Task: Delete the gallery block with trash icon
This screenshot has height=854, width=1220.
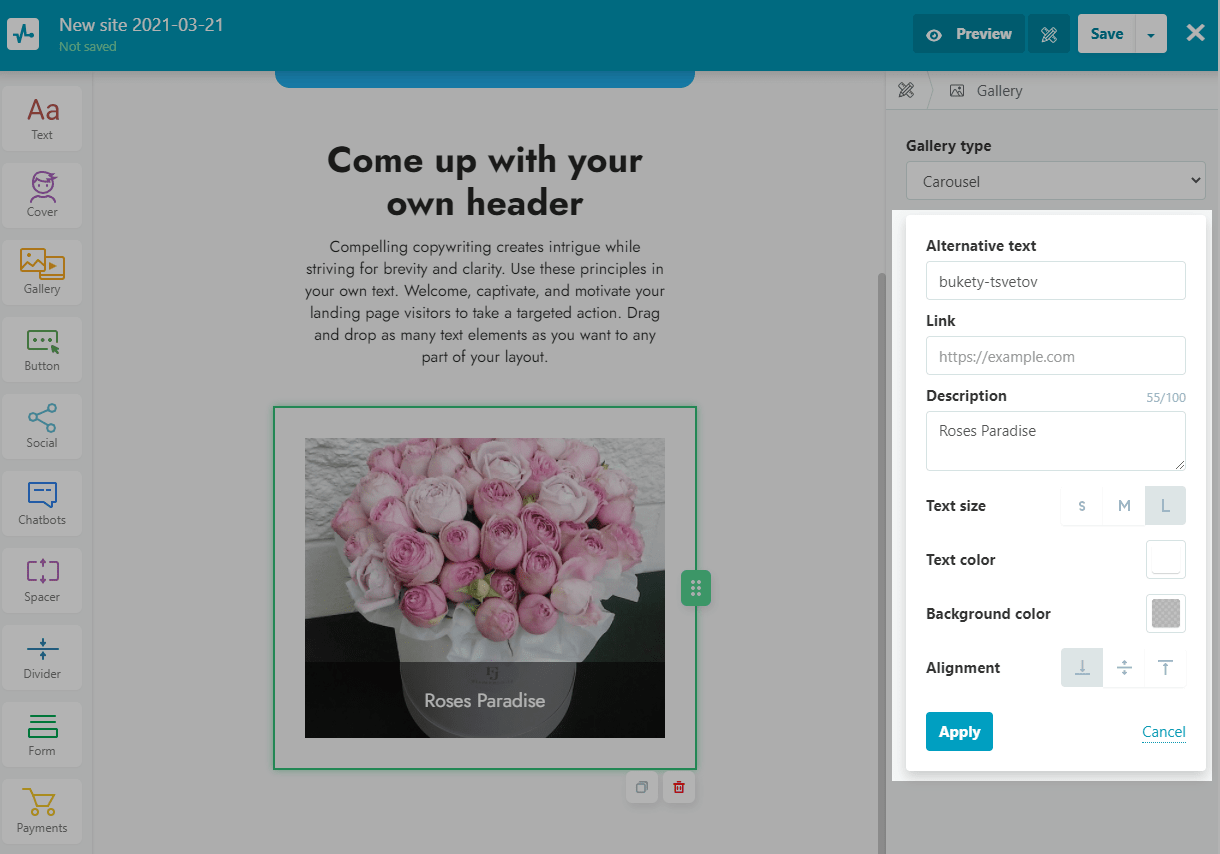Action: tap(679, 787)
